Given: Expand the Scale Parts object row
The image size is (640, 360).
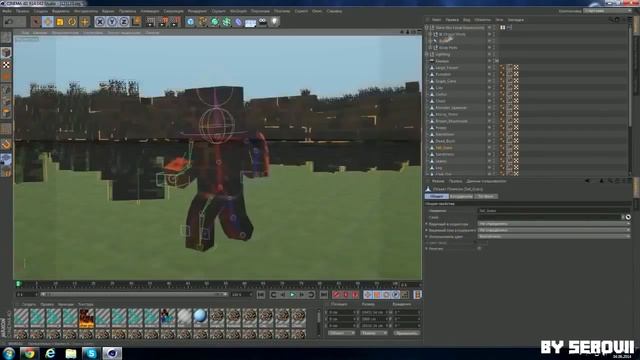Looking at the screenshot, I should coord(430,48).
